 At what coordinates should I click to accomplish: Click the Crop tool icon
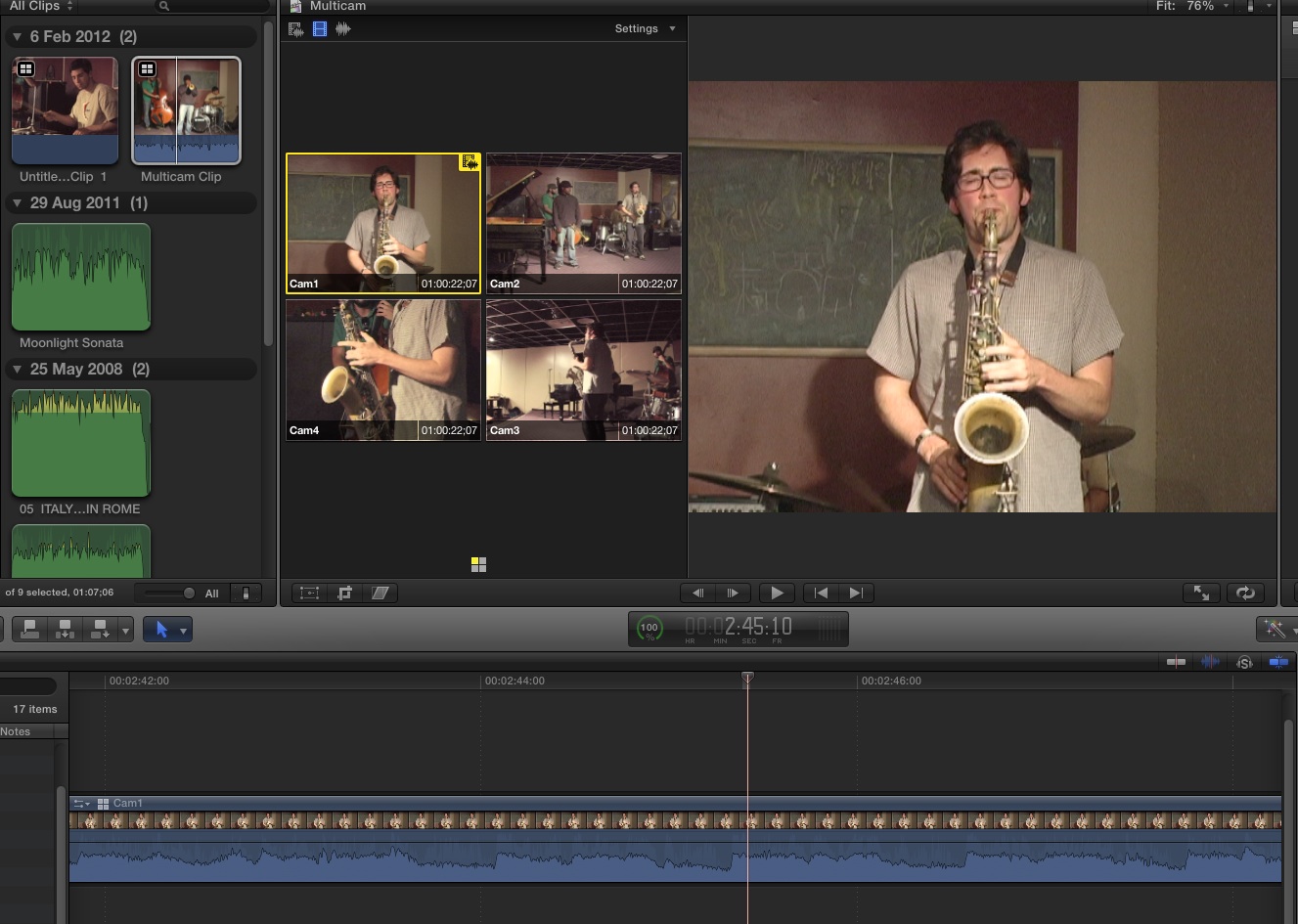click(x=344, y=593)
